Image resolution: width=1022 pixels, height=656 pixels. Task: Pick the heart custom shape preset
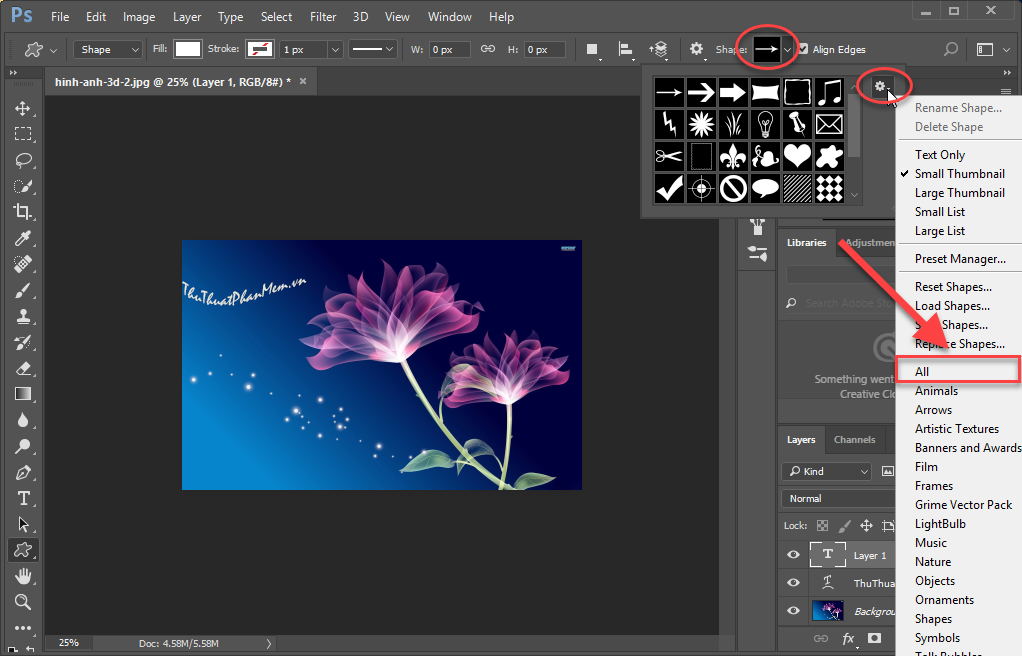point(797,155)
